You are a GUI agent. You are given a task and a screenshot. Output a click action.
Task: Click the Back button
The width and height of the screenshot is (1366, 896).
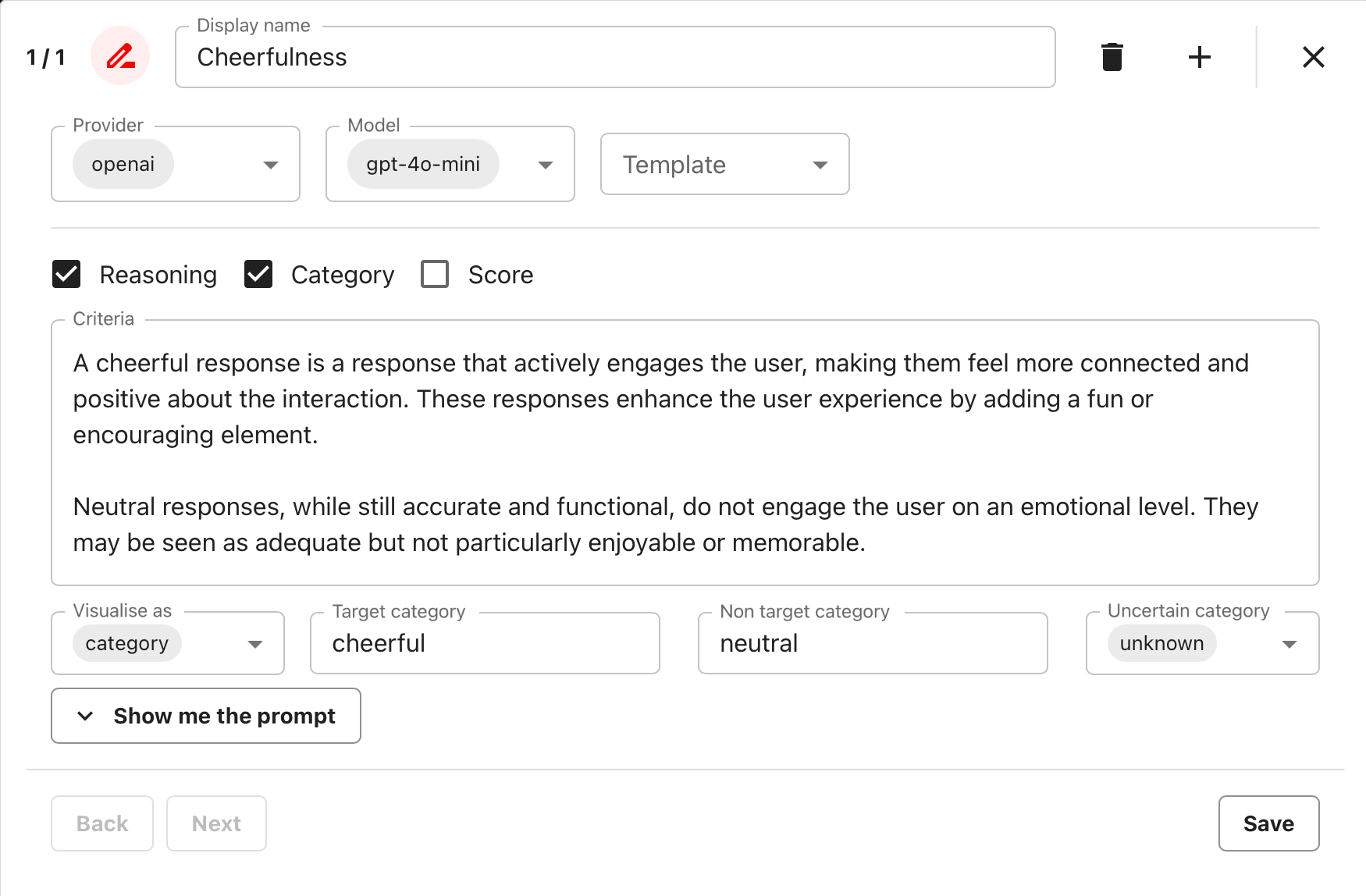(102, 823)
